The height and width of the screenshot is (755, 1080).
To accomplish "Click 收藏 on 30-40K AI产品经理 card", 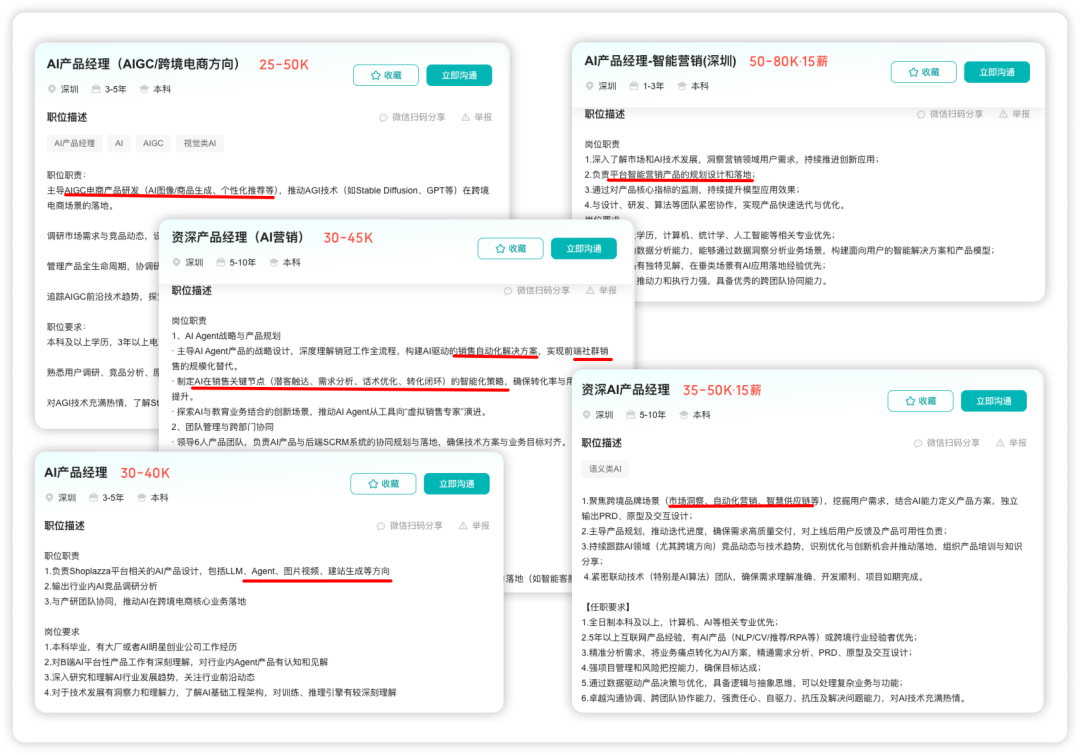I will [x=383, y=484].
